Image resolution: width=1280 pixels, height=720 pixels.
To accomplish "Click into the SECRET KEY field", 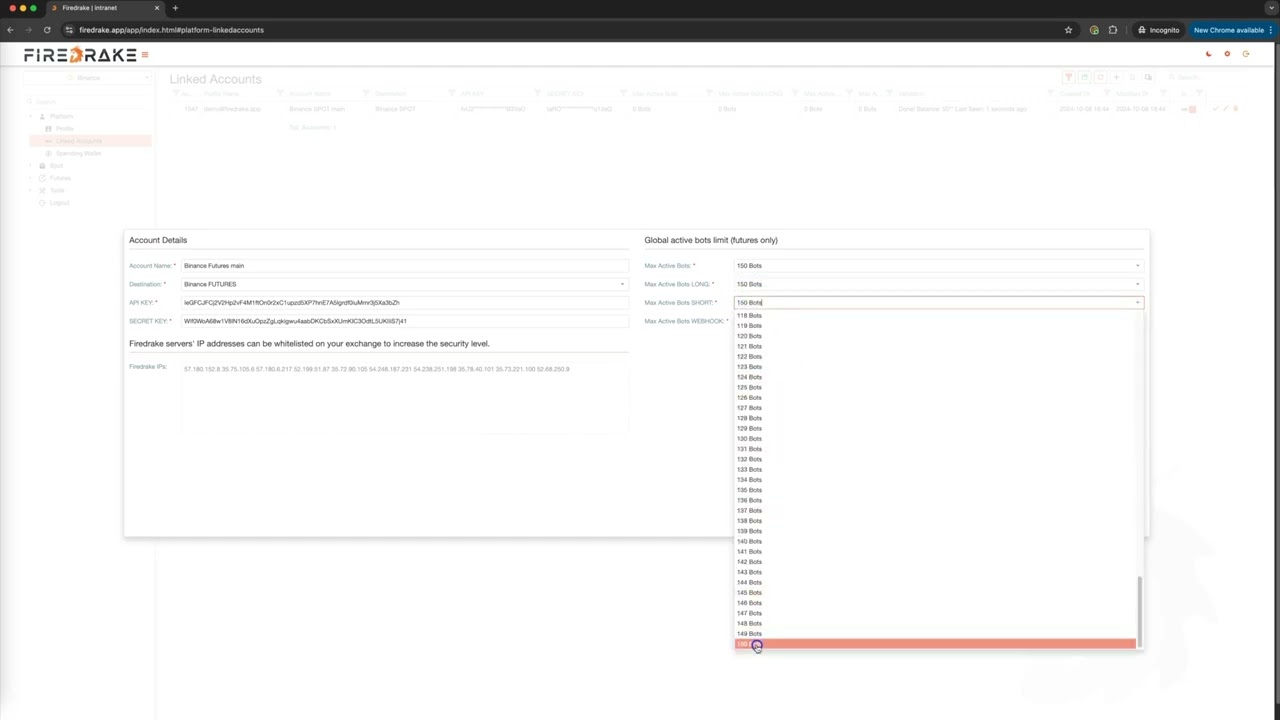I will [x=404, y=321].
